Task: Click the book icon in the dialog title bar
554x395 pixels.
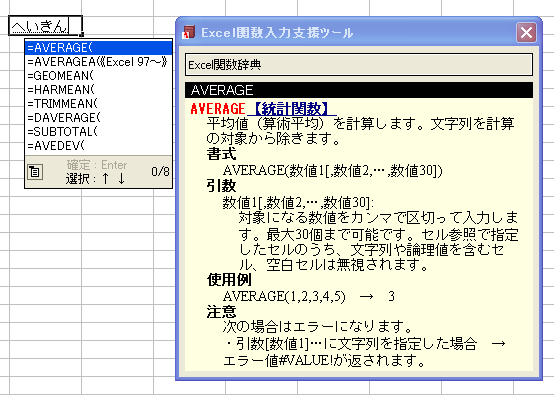Action: click(x=189, y=32)
